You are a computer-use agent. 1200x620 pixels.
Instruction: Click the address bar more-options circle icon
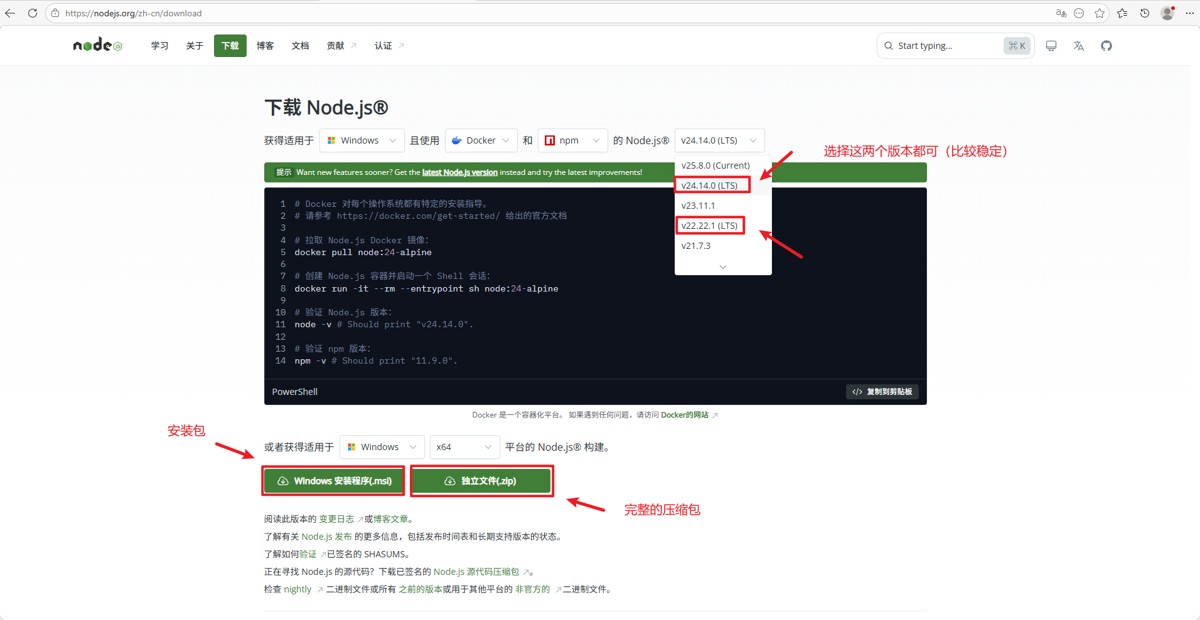[1079, 13]
